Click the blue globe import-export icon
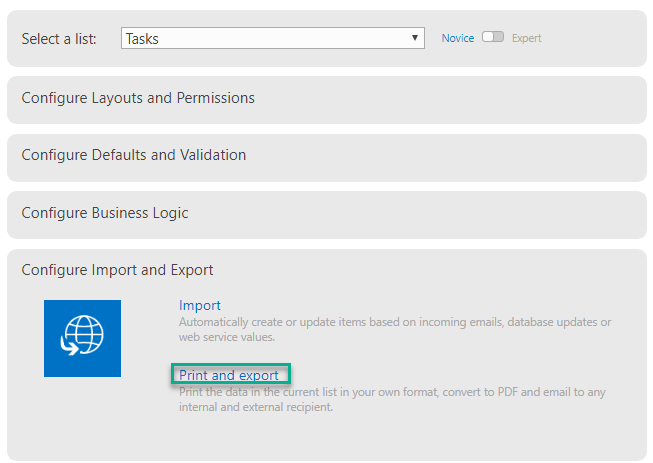The width and height of the screenshot is (653, 463). click(x=82, y=338)
